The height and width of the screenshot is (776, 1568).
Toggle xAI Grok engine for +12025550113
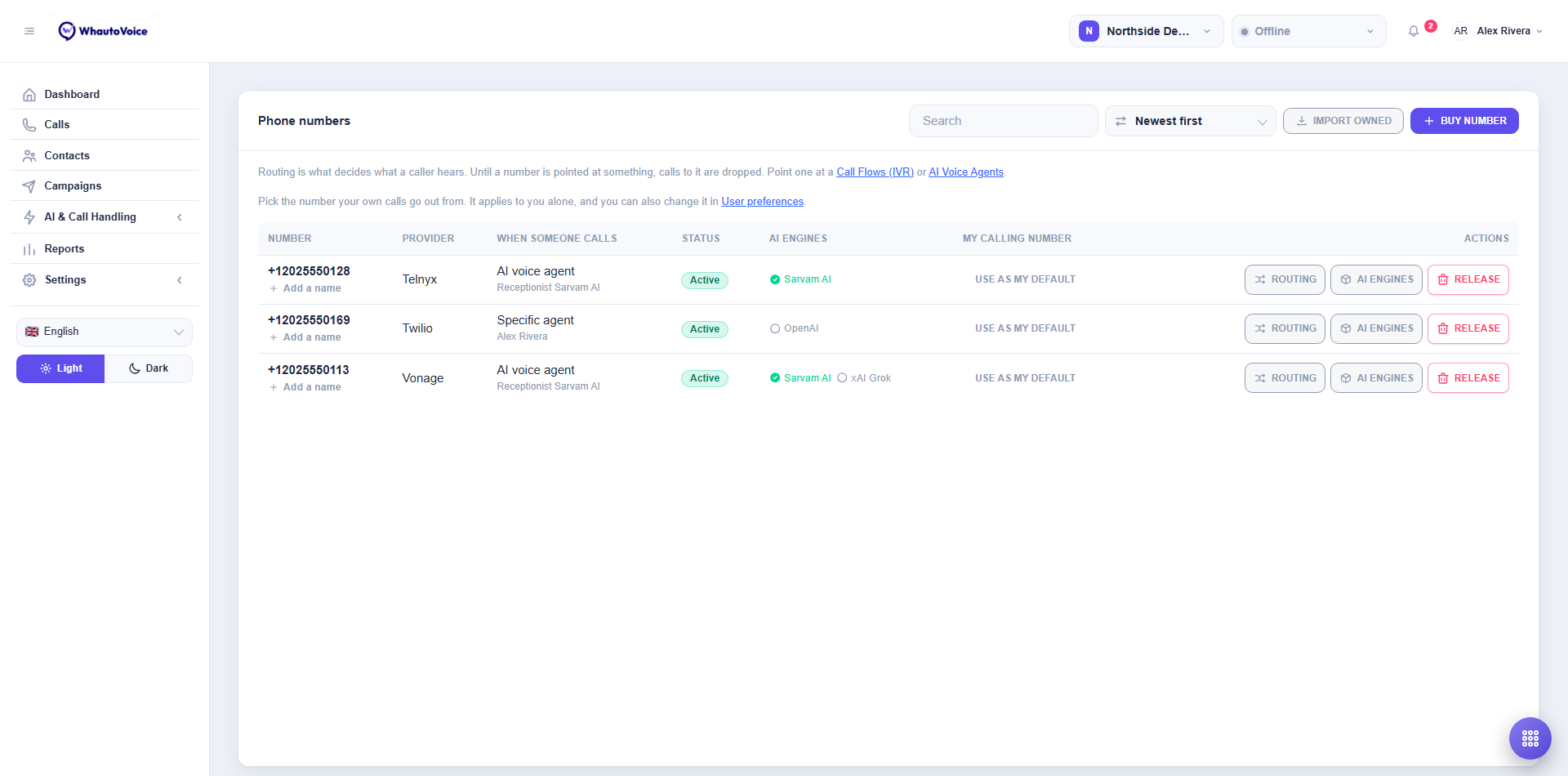[864, 378]
